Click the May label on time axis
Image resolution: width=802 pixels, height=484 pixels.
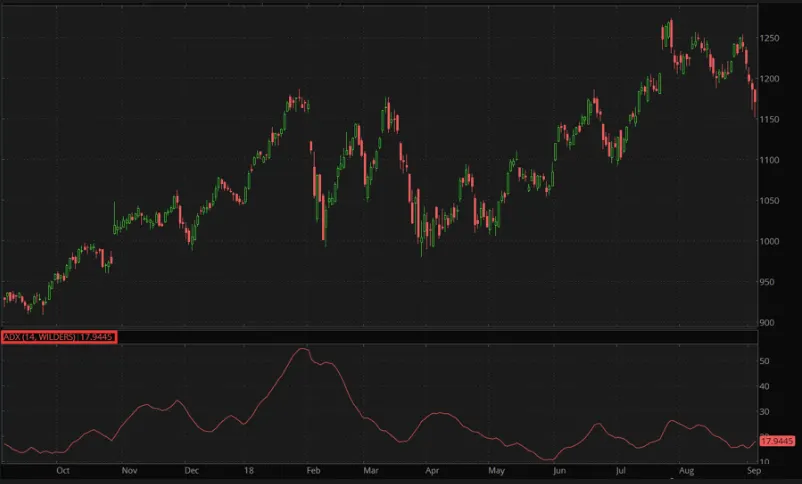click(496, 471)
